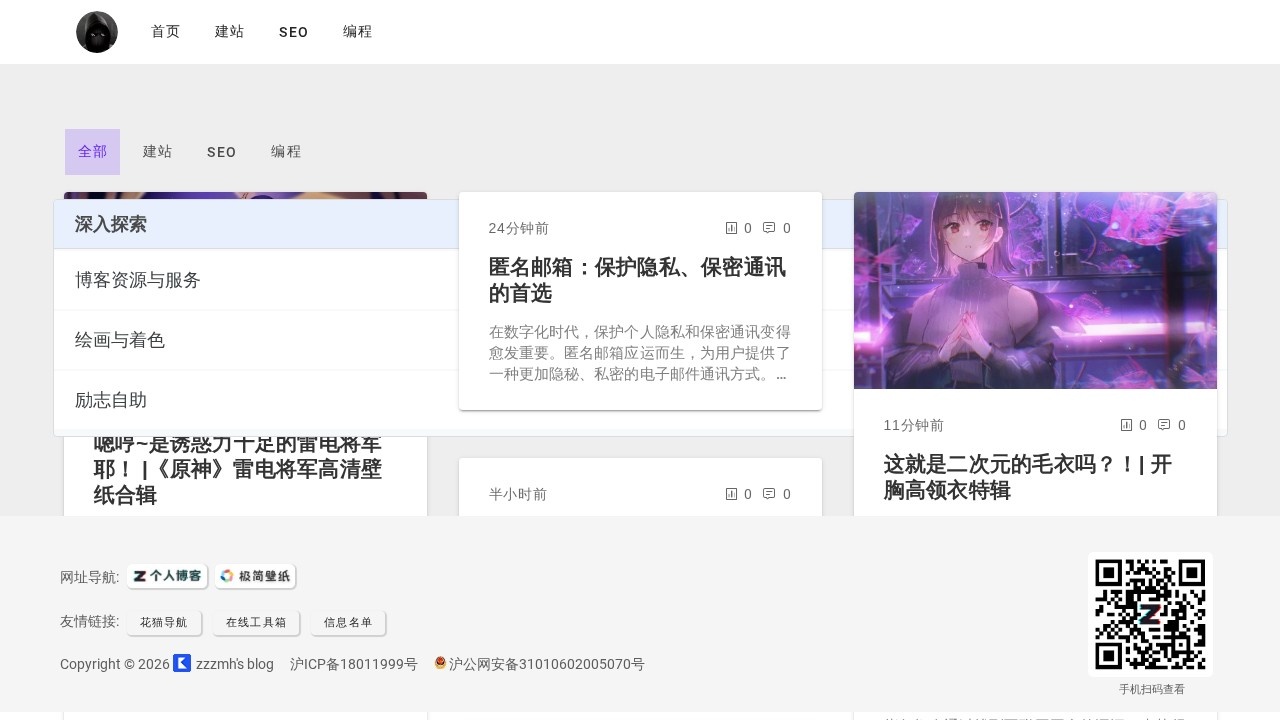Select the SEO category tab
1280x720 pixels.
(222, 152)
